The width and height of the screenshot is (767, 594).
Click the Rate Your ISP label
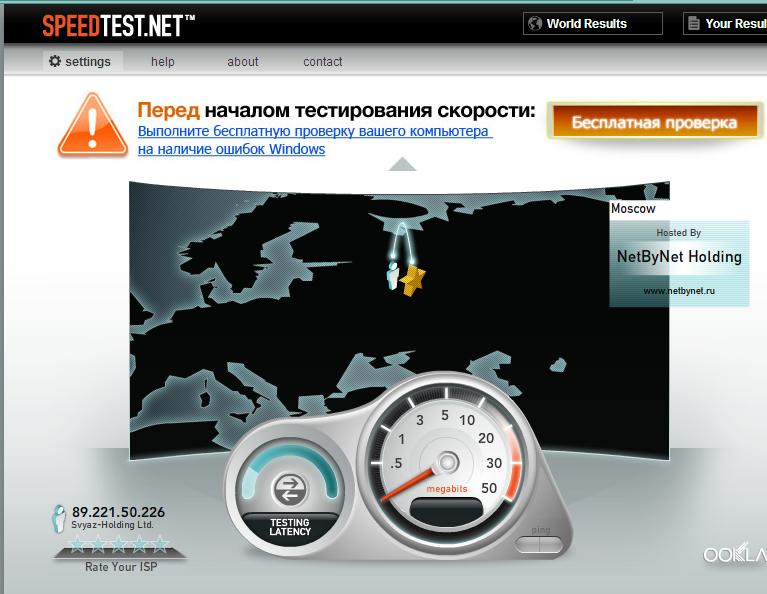click(121, 567)
